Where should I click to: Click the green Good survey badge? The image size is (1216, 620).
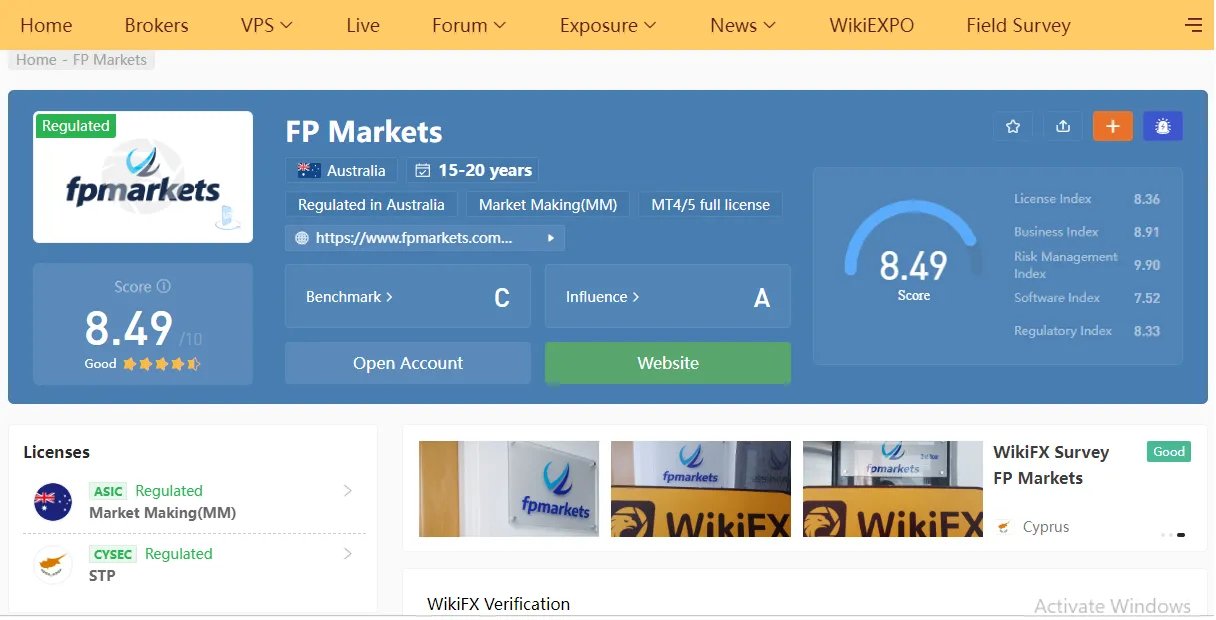(1169, 452)
